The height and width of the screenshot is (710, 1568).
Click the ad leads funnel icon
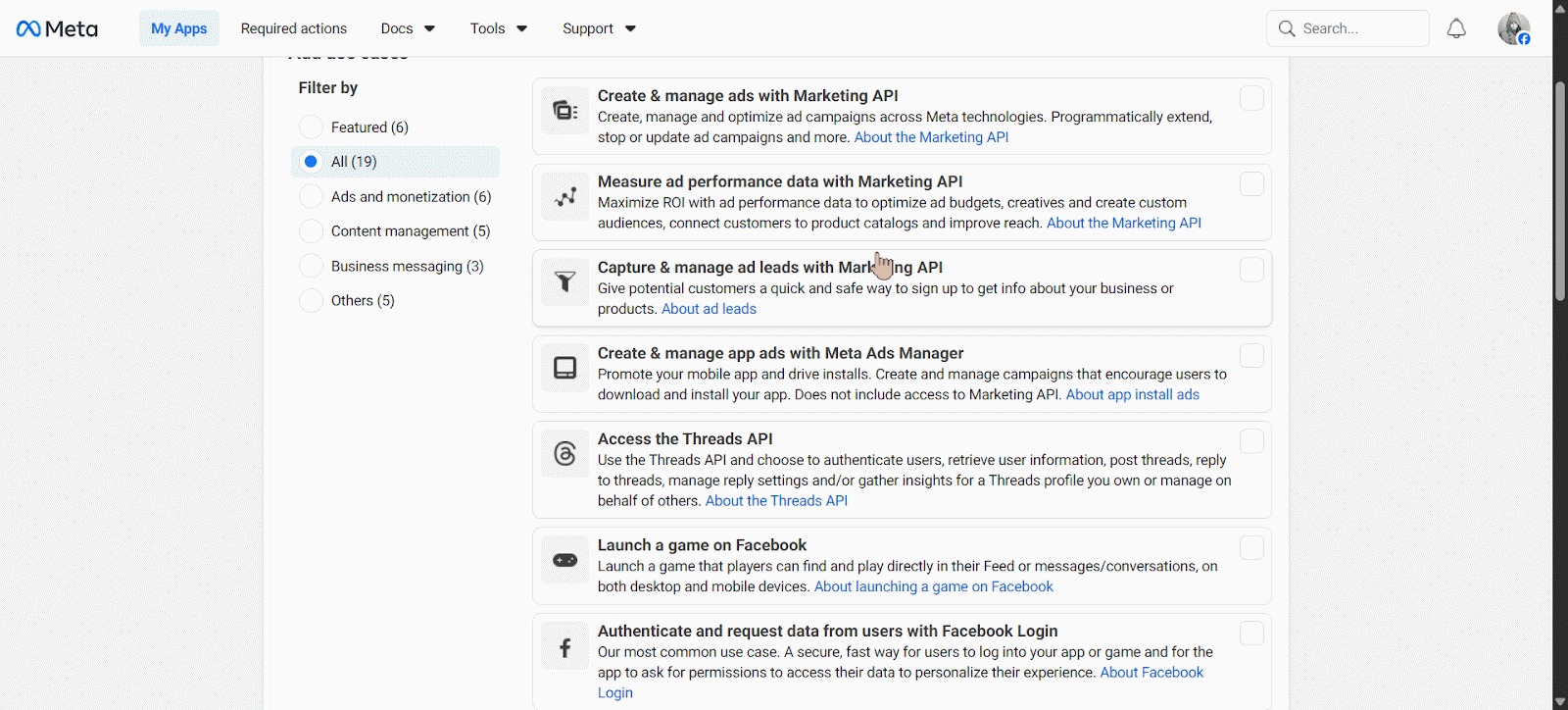(x=565, y=282)
